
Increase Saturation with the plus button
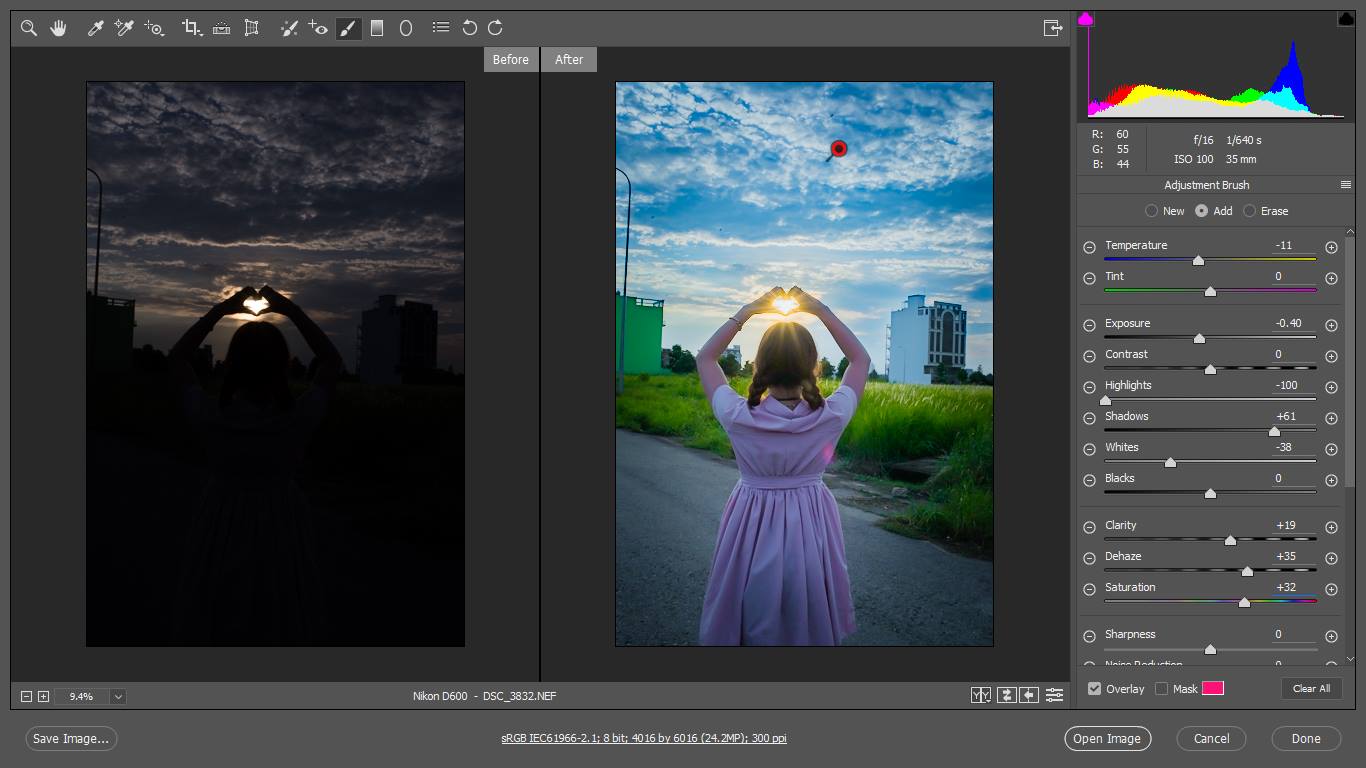[x=1331, y=589]
